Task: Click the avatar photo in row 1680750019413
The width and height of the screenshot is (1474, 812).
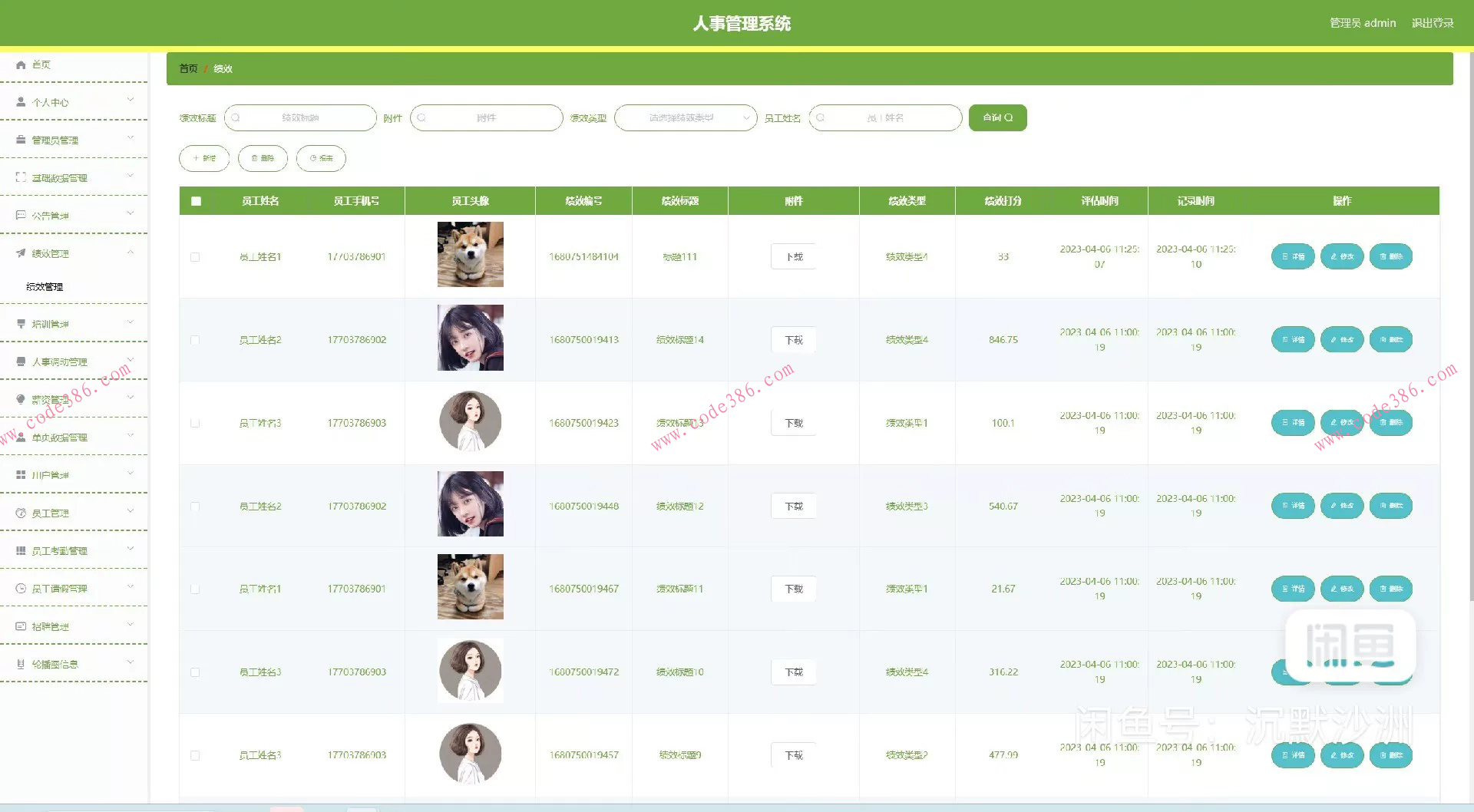Action: (471, 338)
